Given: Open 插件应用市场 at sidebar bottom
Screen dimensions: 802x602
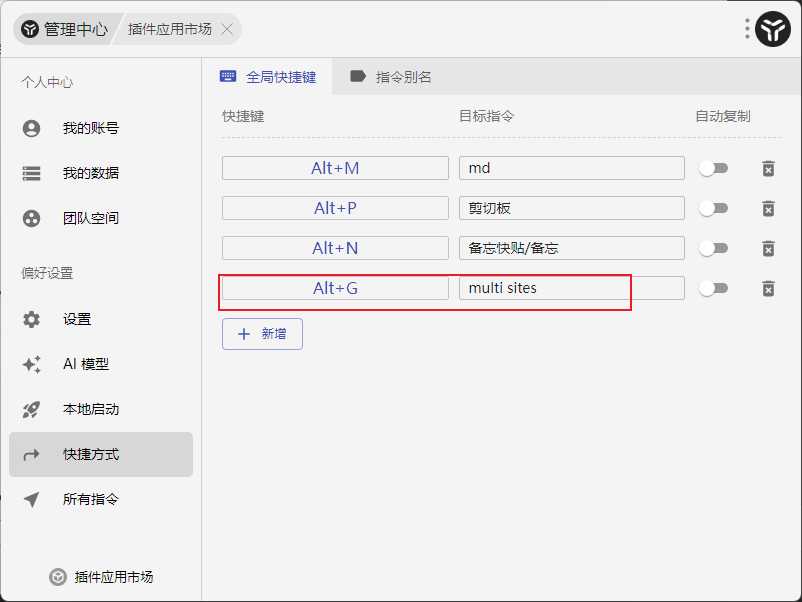Looking at the screenshot, I should click(101, 577).
